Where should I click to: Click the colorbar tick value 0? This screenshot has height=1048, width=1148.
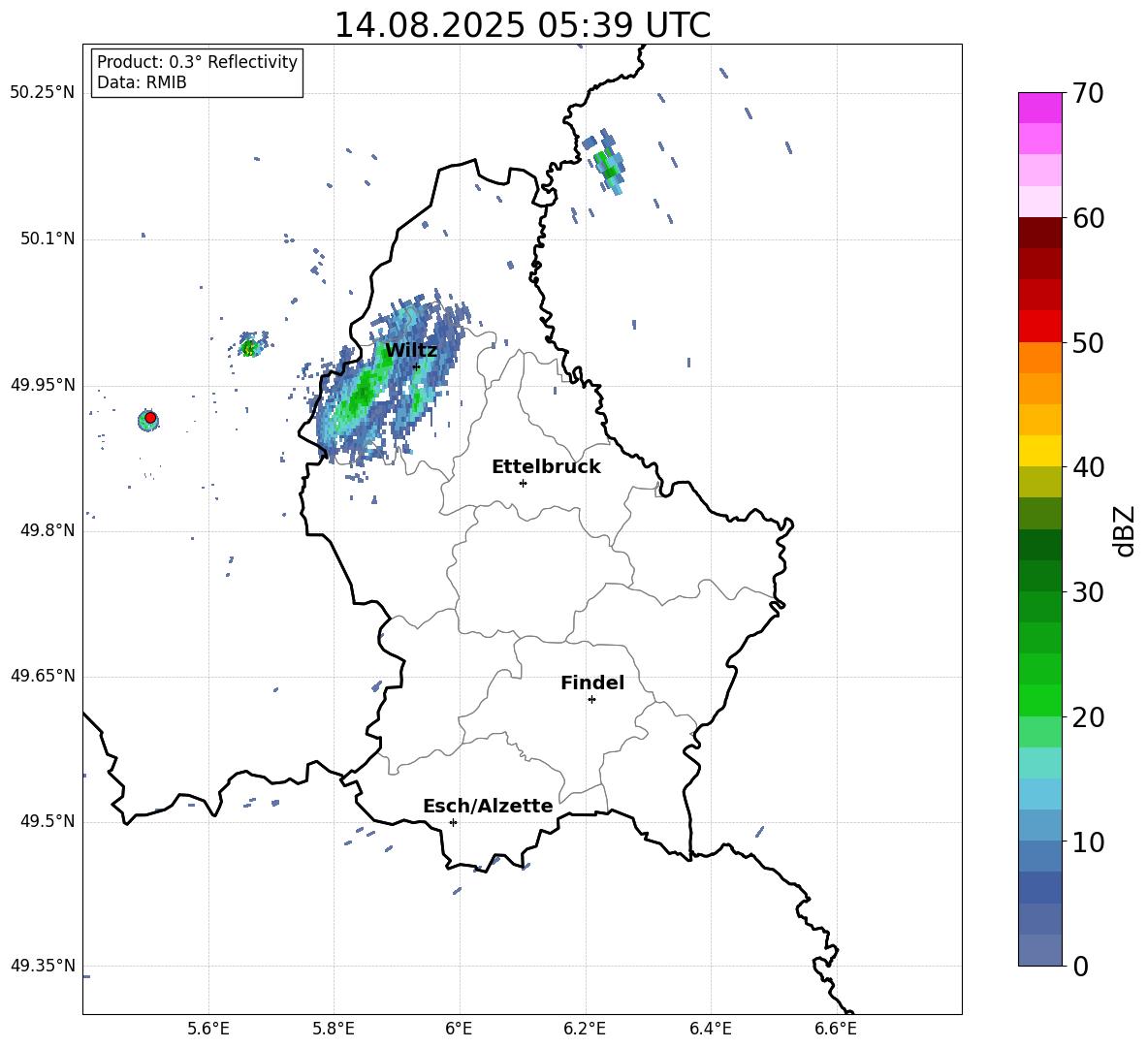(x=1080, y=966)
